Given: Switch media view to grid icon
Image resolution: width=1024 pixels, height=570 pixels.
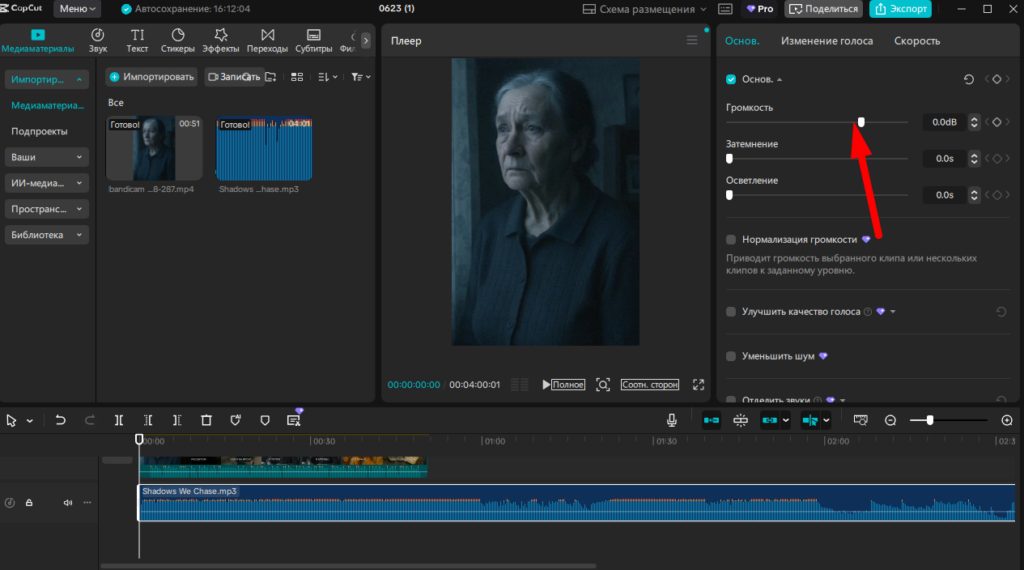Looking at the screenshot, I should click(x=296, y=77).
